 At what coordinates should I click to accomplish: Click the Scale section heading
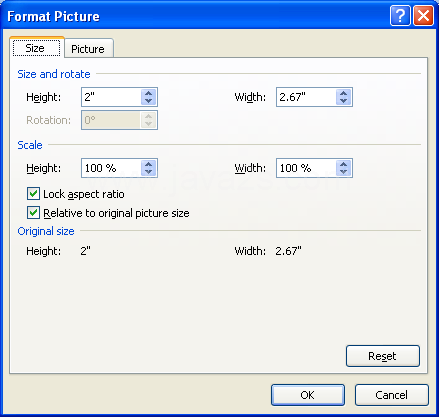(x=30, y=145)
